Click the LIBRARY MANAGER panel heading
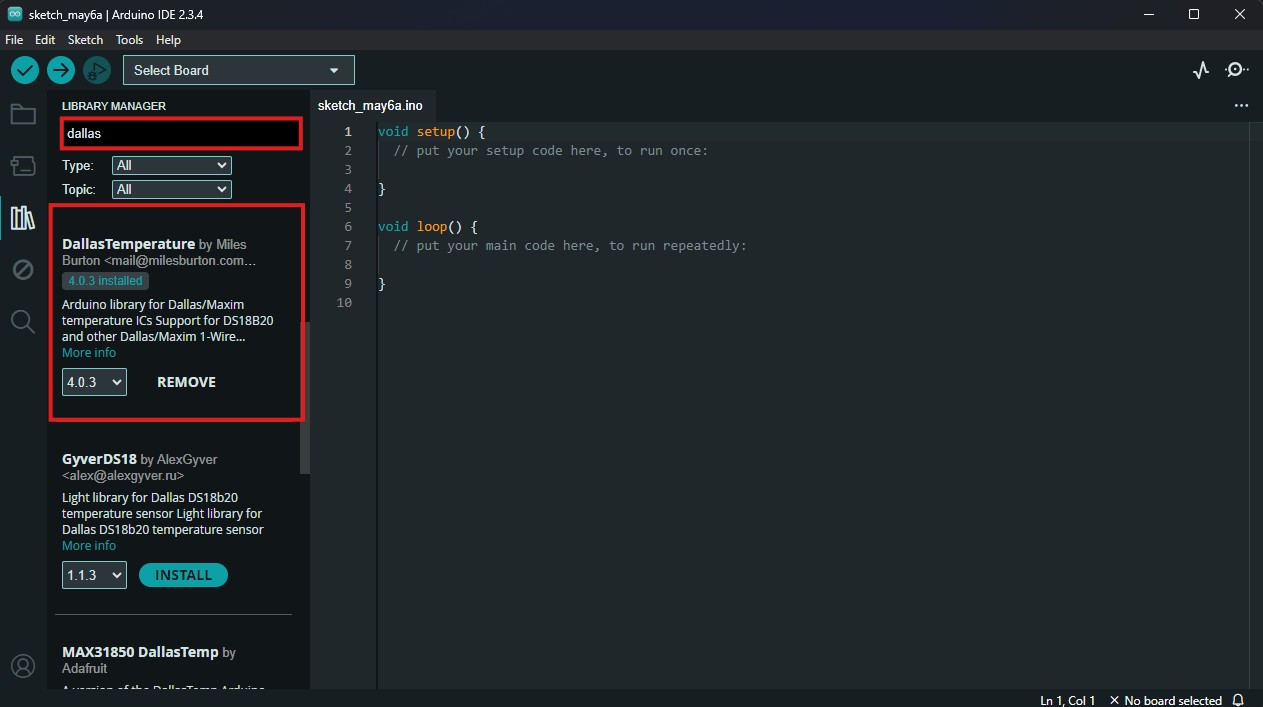1263x707 pixels. (114, 106)
